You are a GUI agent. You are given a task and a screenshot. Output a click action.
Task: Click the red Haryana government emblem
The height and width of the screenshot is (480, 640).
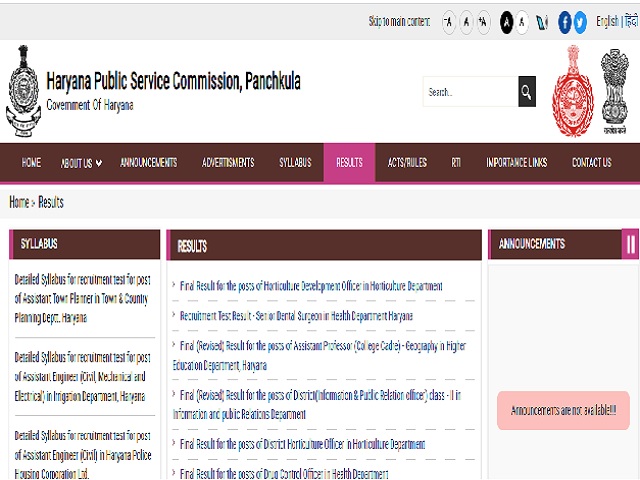(x=573, y=91)
